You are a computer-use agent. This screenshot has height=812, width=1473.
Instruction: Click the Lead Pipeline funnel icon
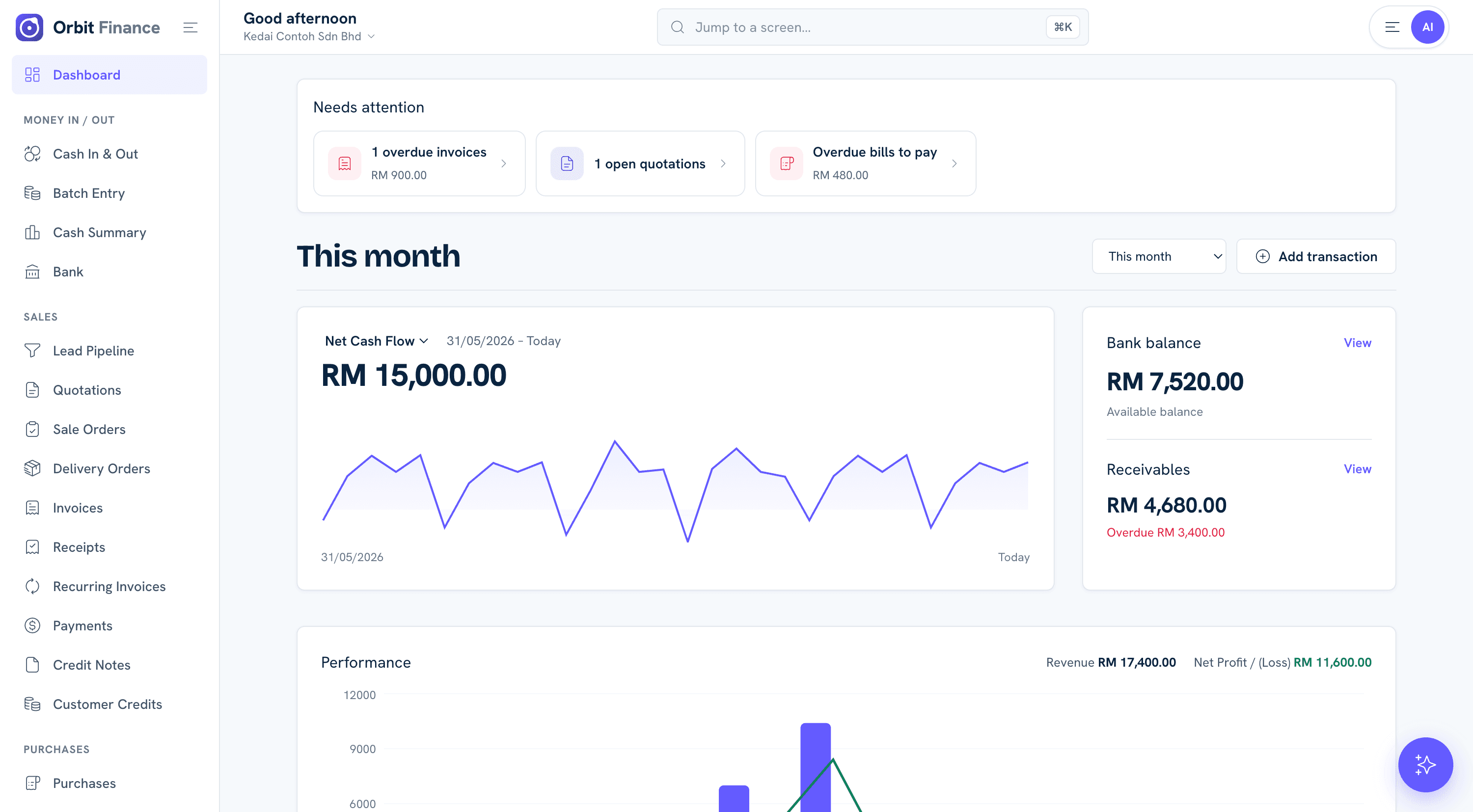pos(32,351)
